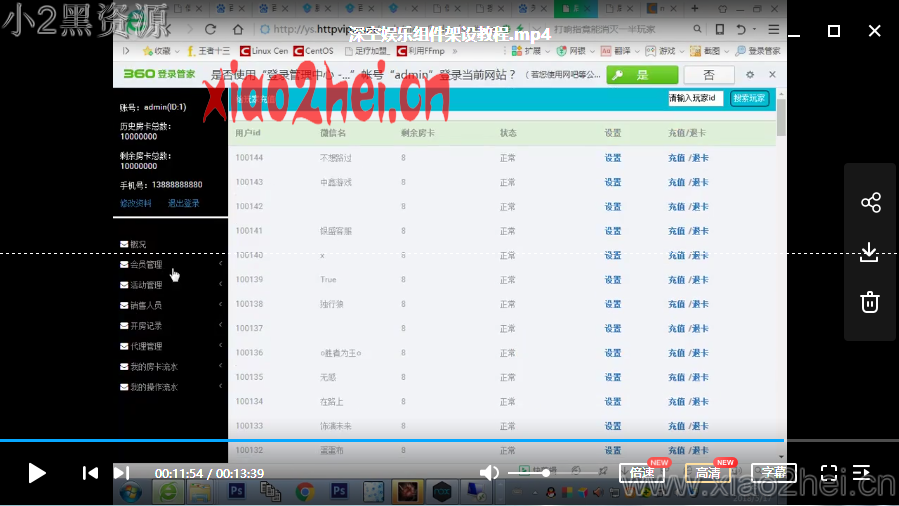
Task: Toggle the 字幕 subtitles option
Action: tap(774, 473)
